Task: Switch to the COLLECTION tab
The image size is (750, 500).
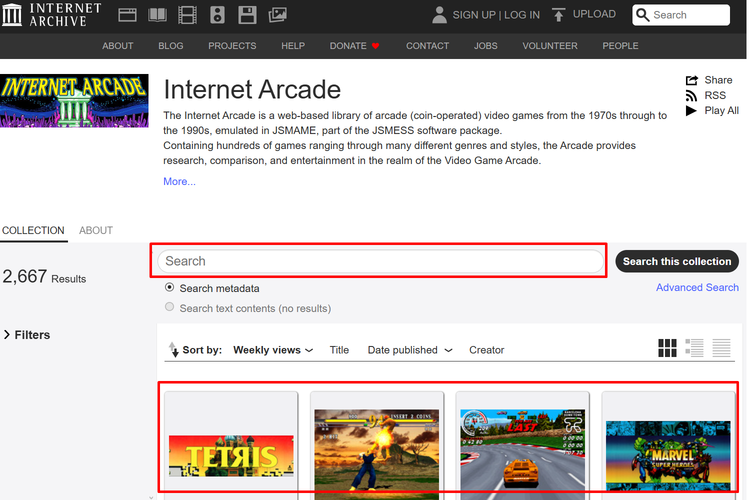Action: click(33, 231)
